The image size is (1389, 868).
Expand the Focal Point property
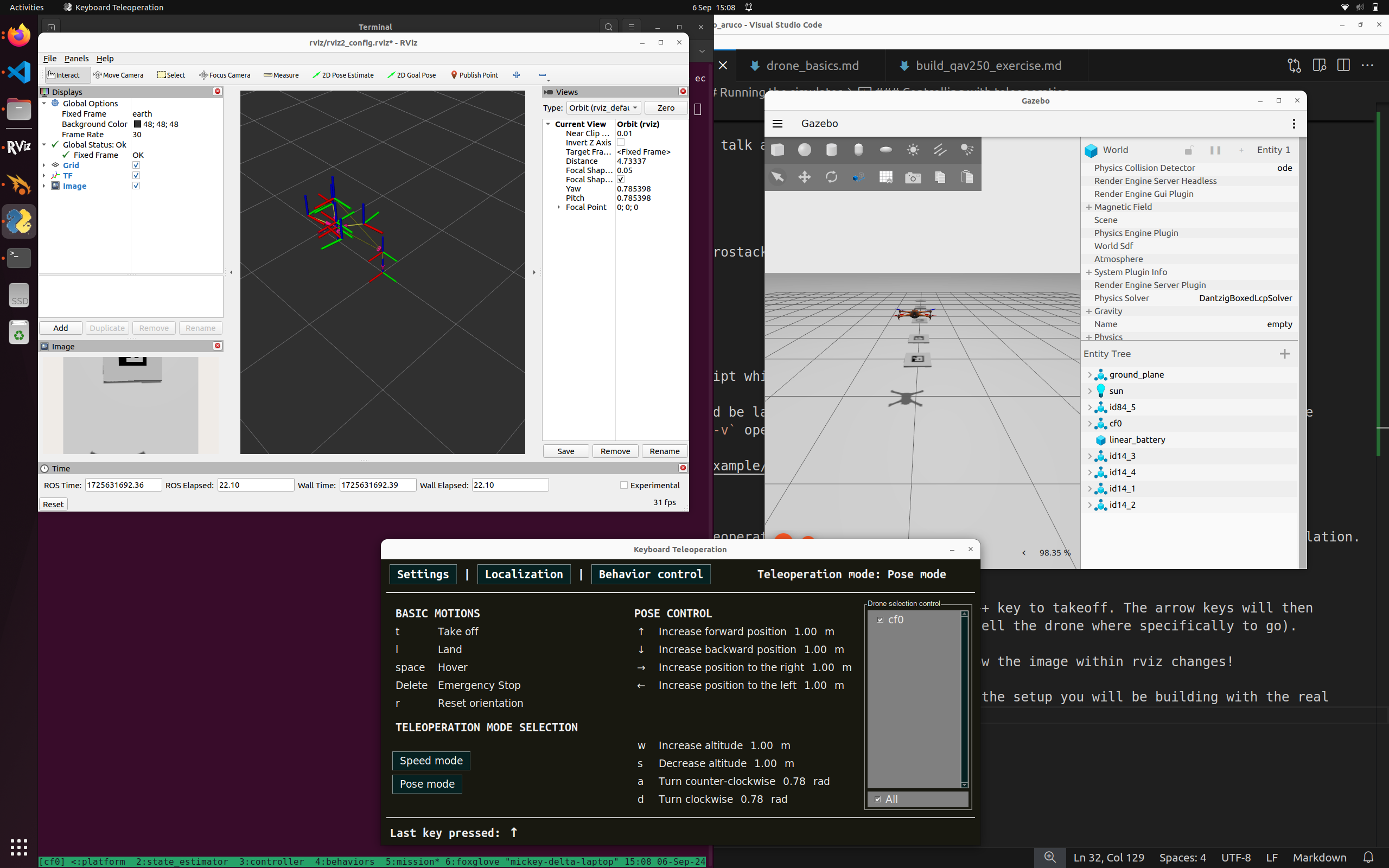[x=558, y=207]
